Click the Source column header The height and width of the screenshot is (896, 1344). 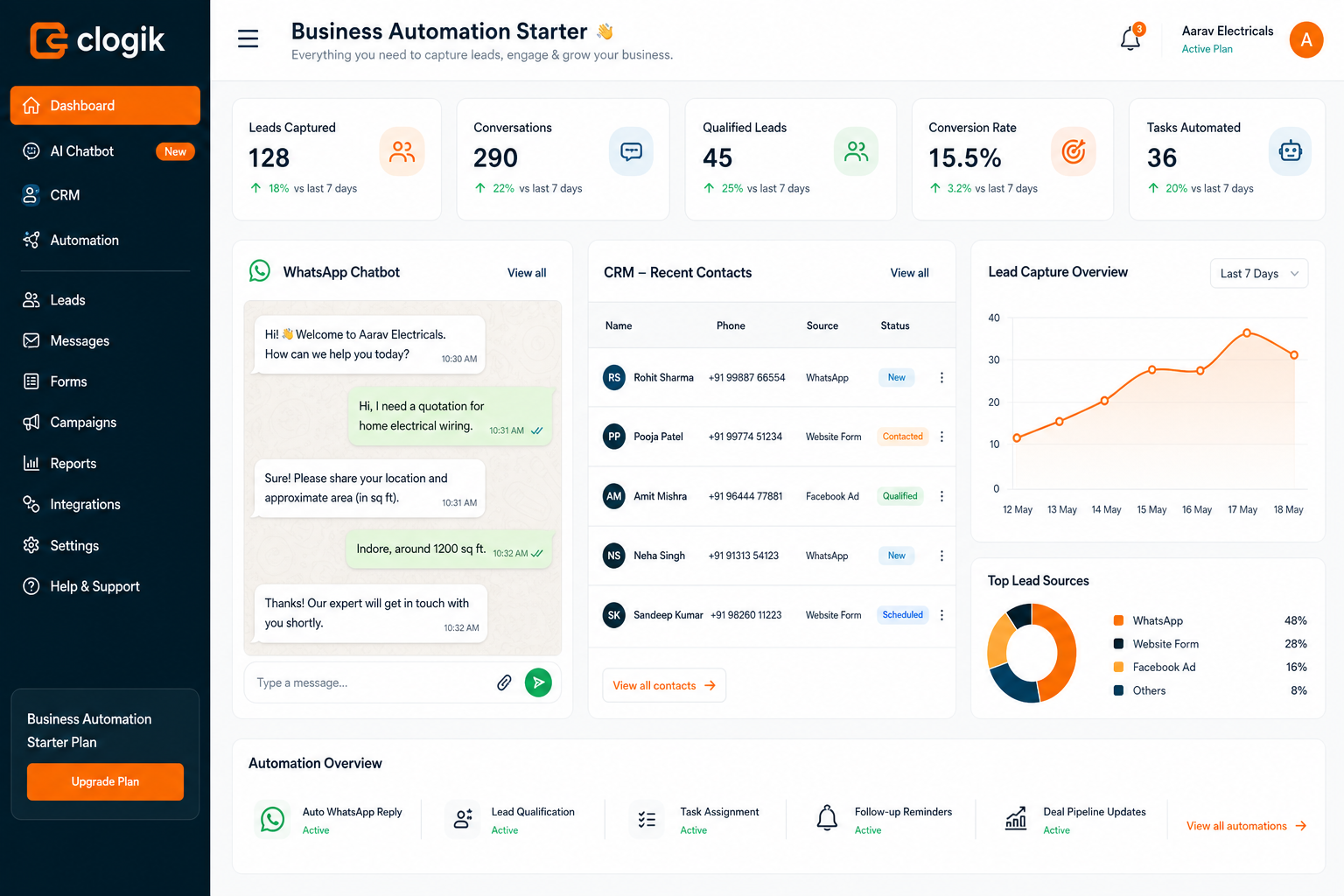822,325
